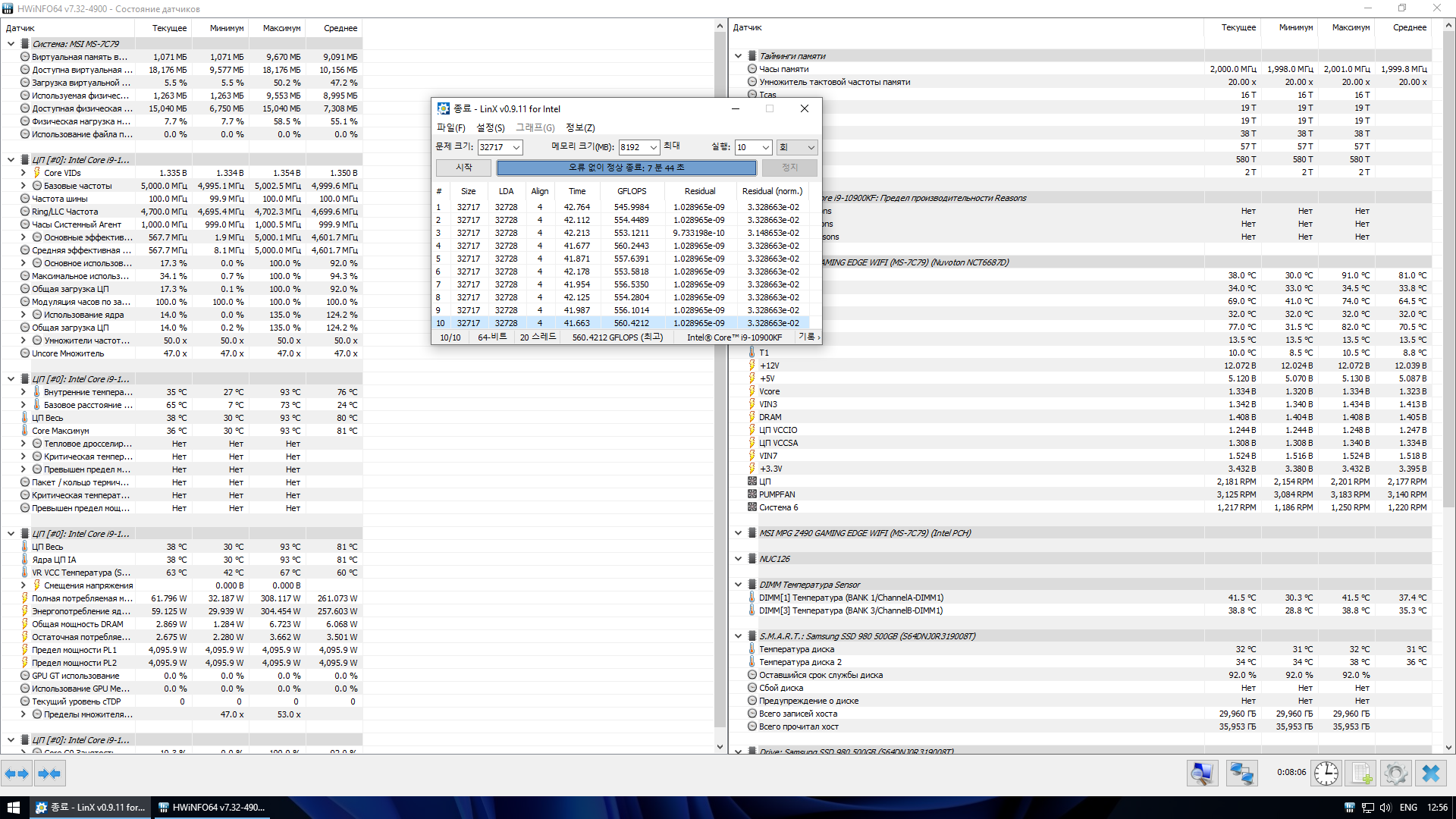This screenshot has height=819, width=1456.
Task: Open the problem size 32717 dropdown
Action: pos(516,147)
